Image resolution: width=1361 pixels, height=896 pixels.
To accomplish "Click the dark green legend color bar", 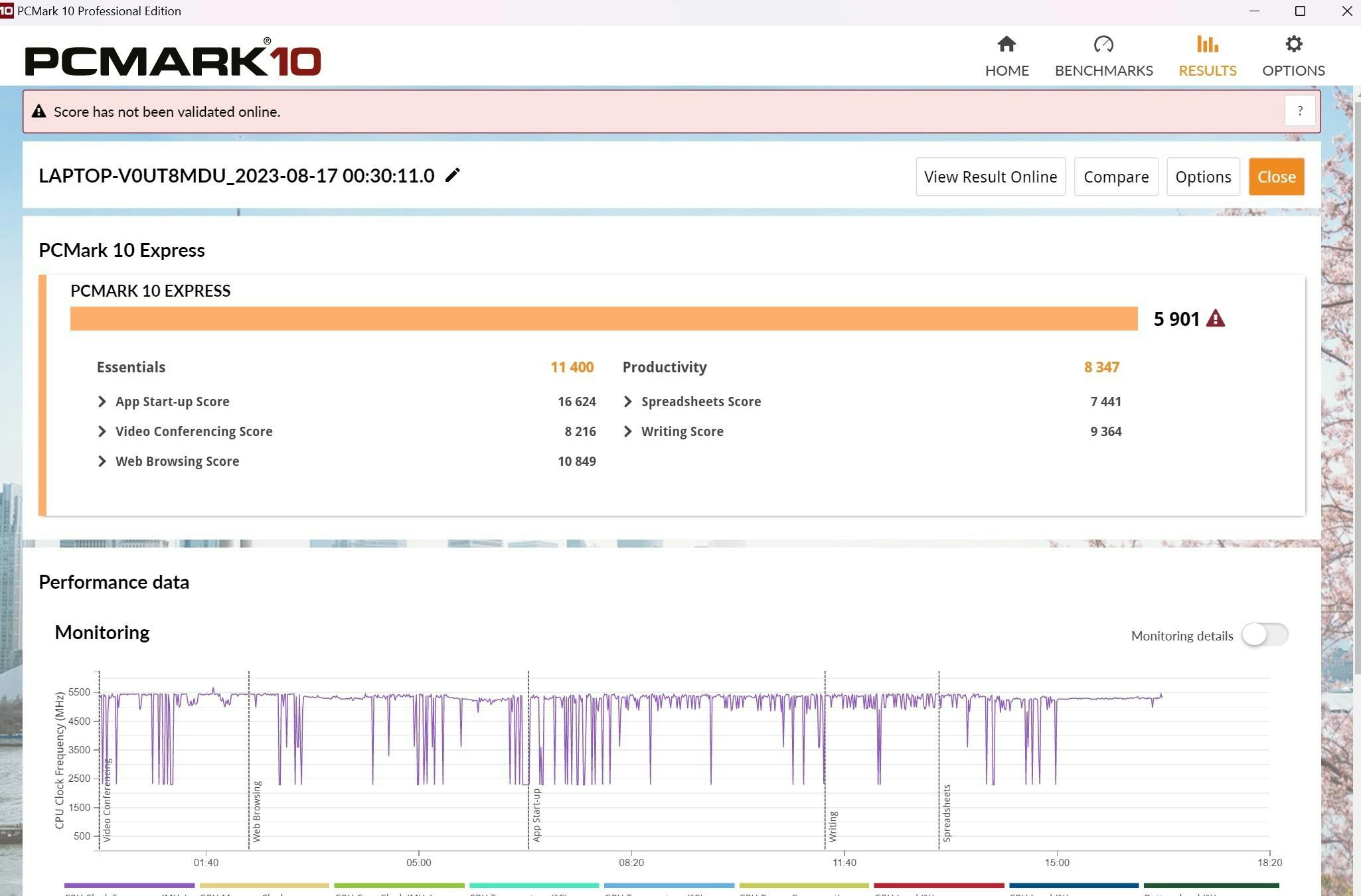I will [x=1211, y=885].
